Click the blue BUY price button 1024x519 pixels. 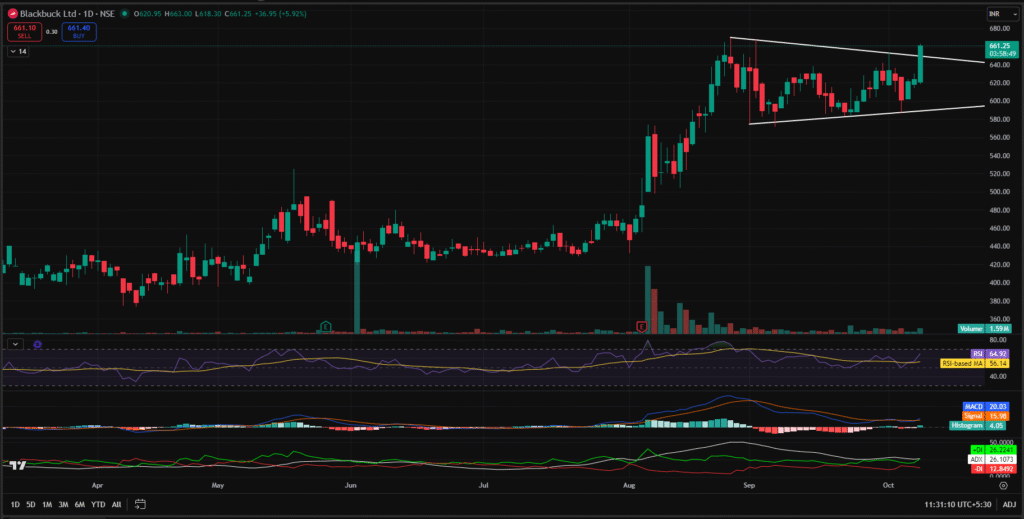click(x=78, y=30)
